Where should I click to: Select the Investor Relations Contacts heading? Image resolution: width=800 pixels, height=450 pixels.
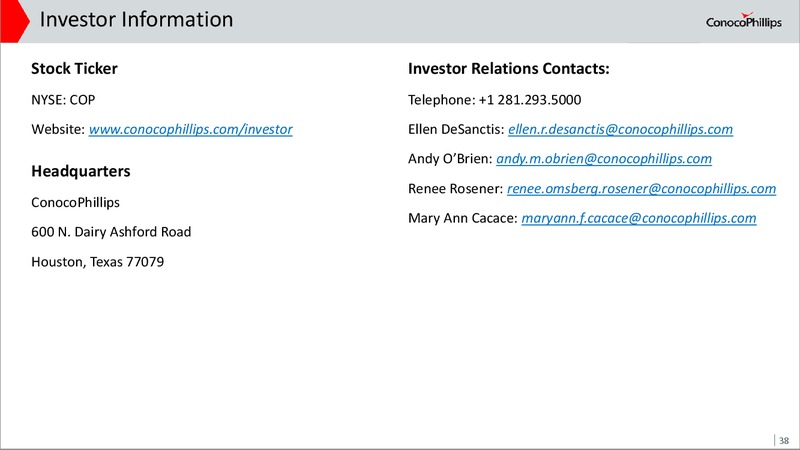coord(509,69)
